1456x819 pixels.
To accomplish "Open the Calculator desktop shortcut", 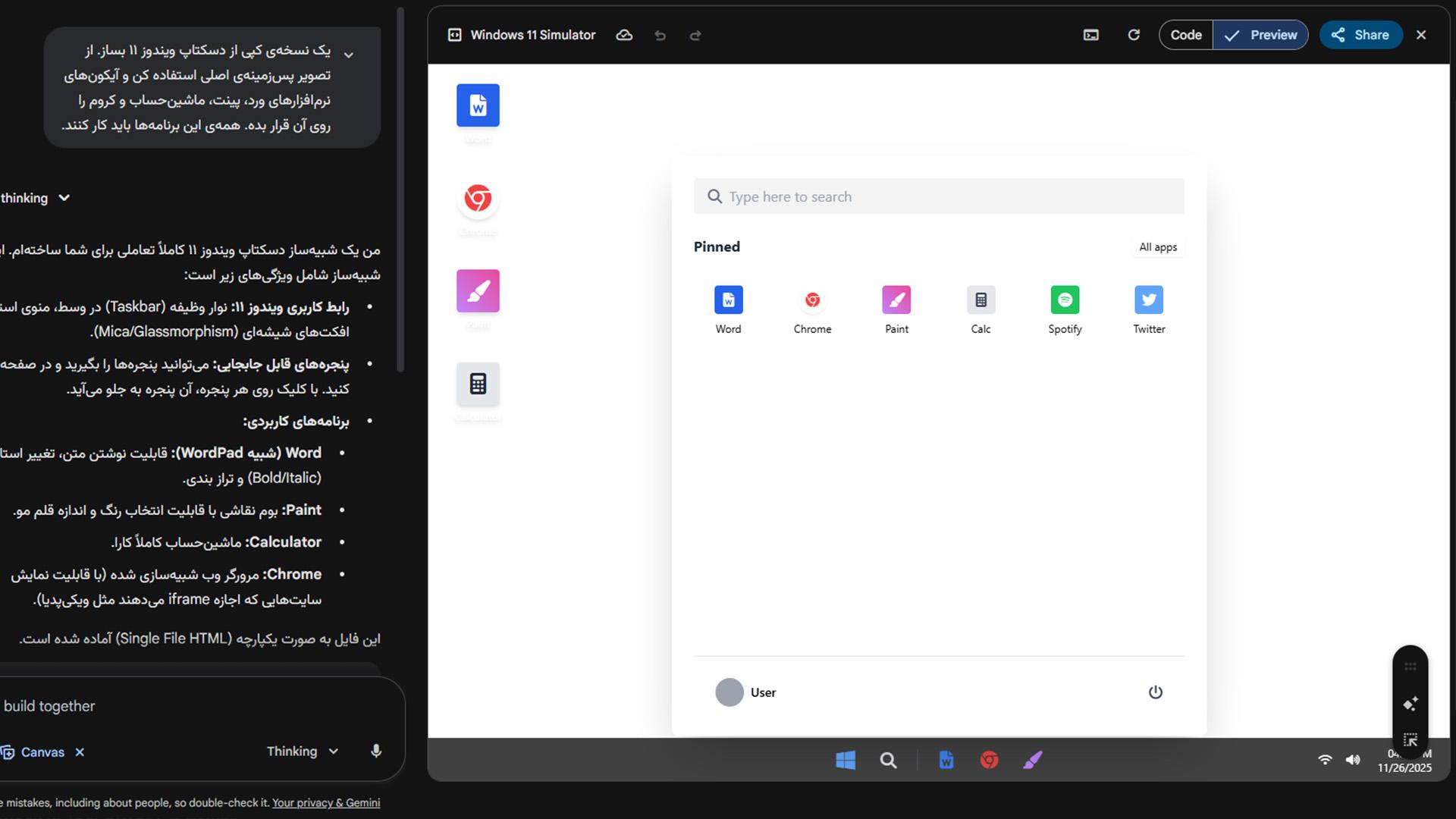I will pos(478,384).
